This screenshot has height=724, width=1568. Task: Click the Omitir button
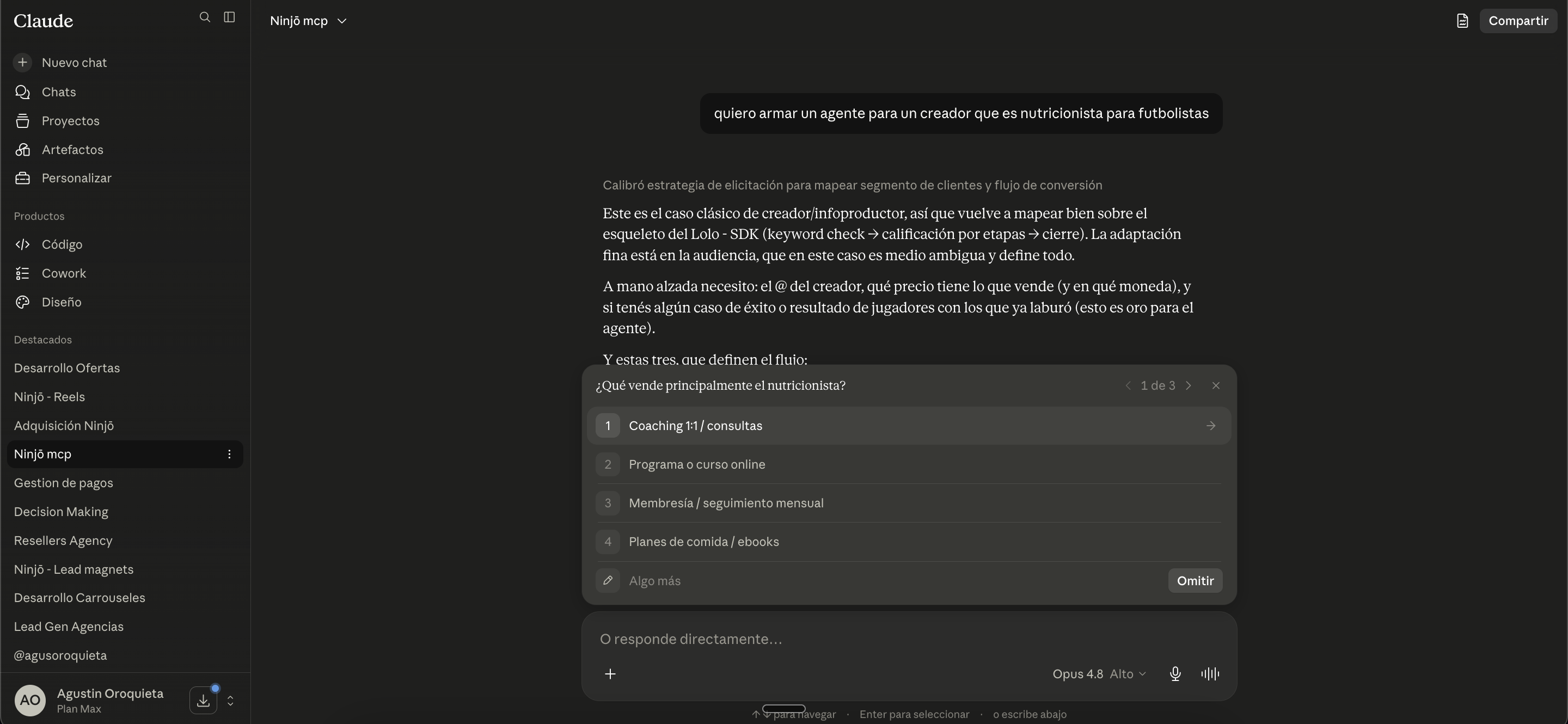(x=1195, y=580)
